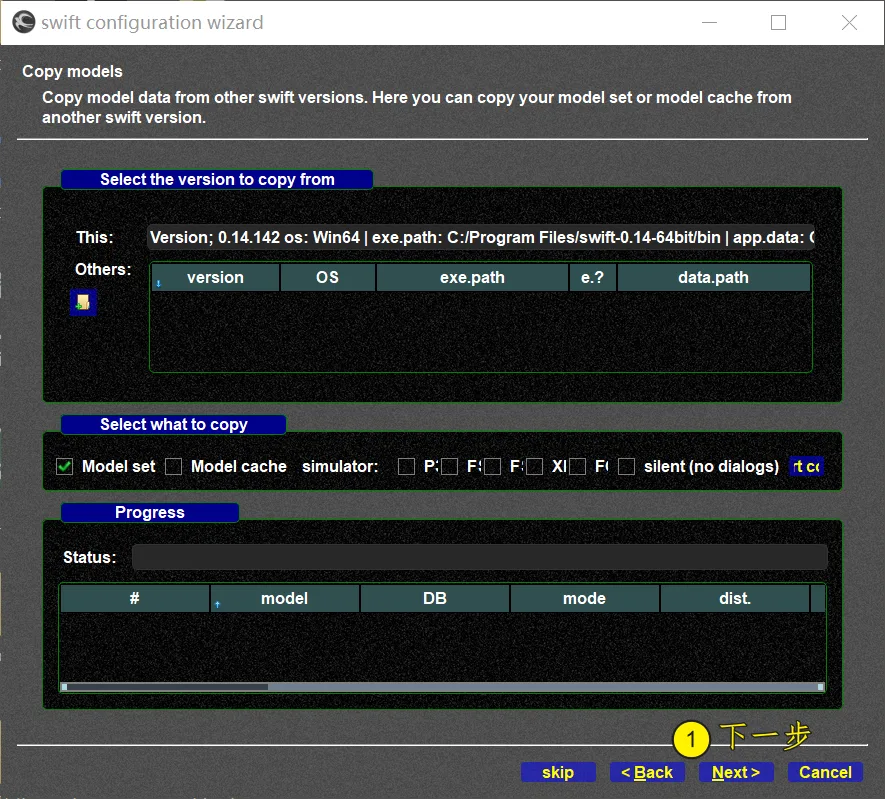The height and width of the screenshot is (799, 885).
Task: Click the Status text field
Action: [480, 557]
